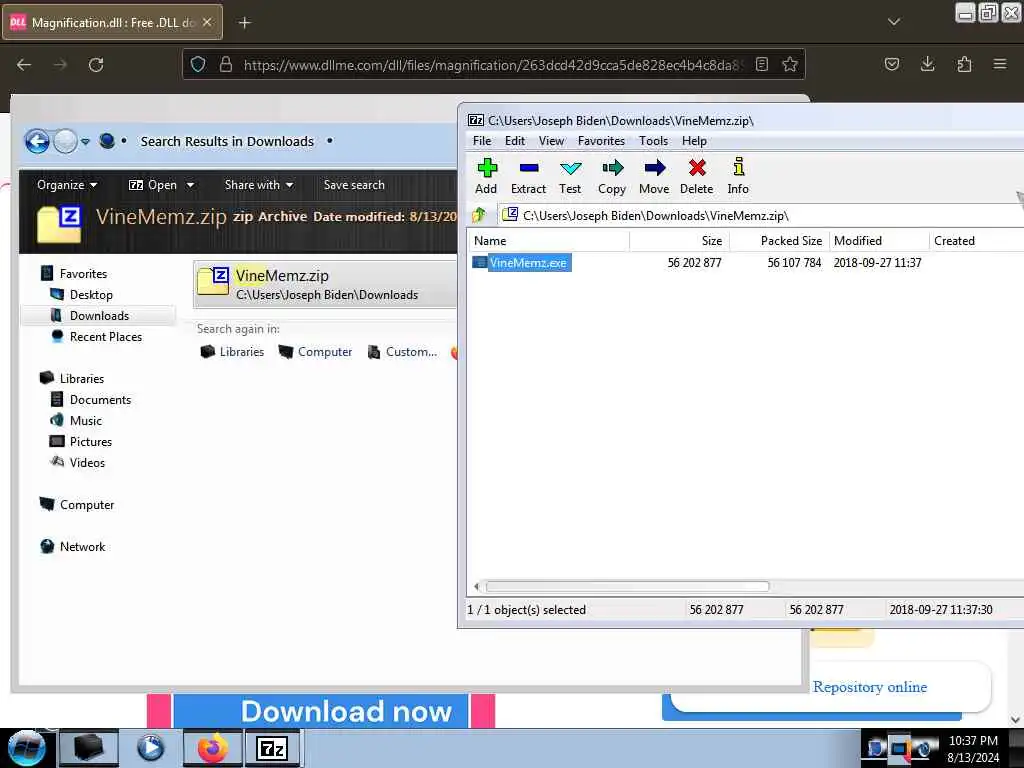The width and height of the screenshot is (1024, 768).
Task: Delete the selected file with red X
Action: coord(697,176)
